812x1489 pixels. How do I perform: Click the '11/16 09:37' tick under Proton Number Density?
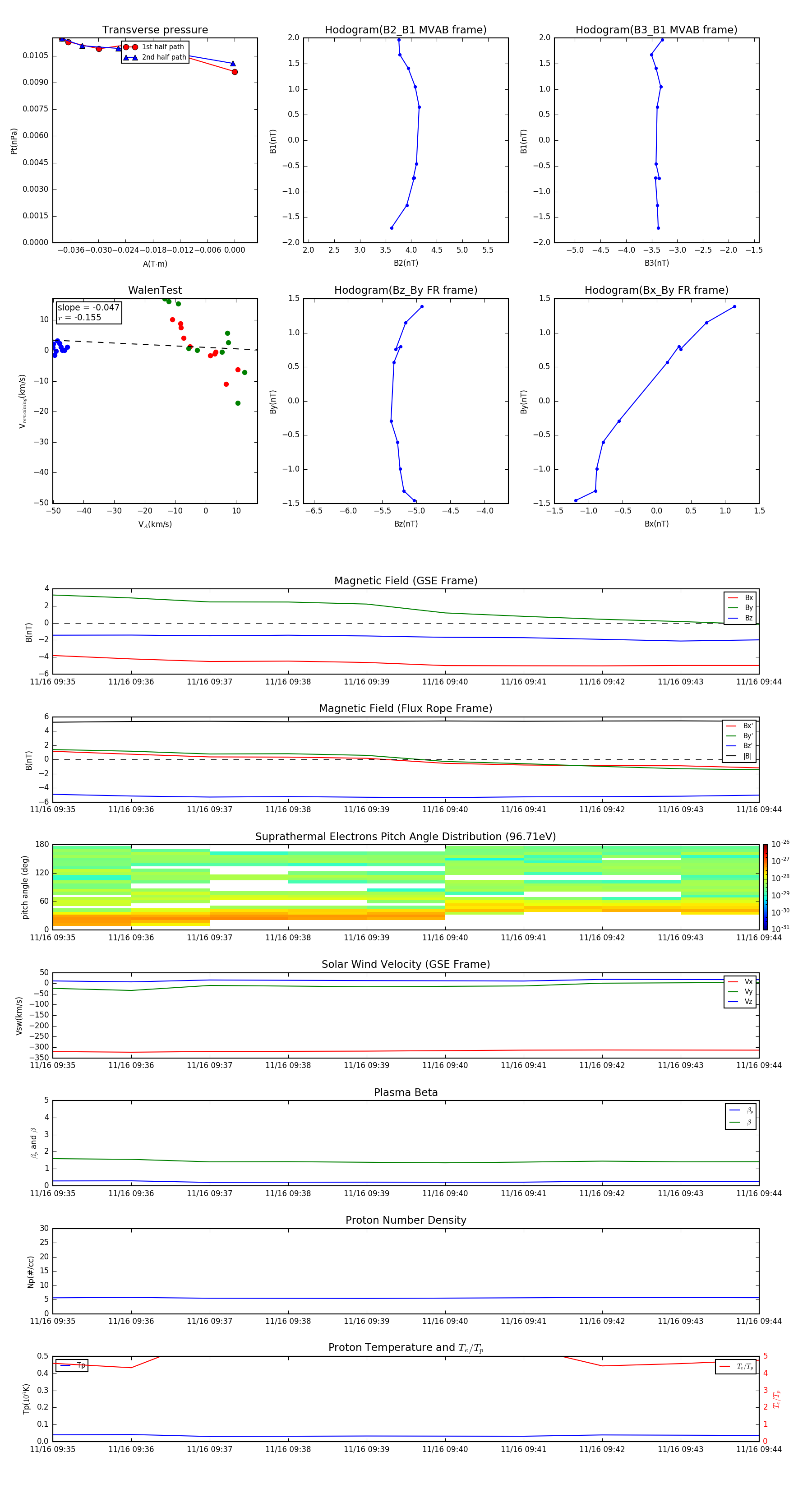pyautogui.click(x=209, y=1321)
